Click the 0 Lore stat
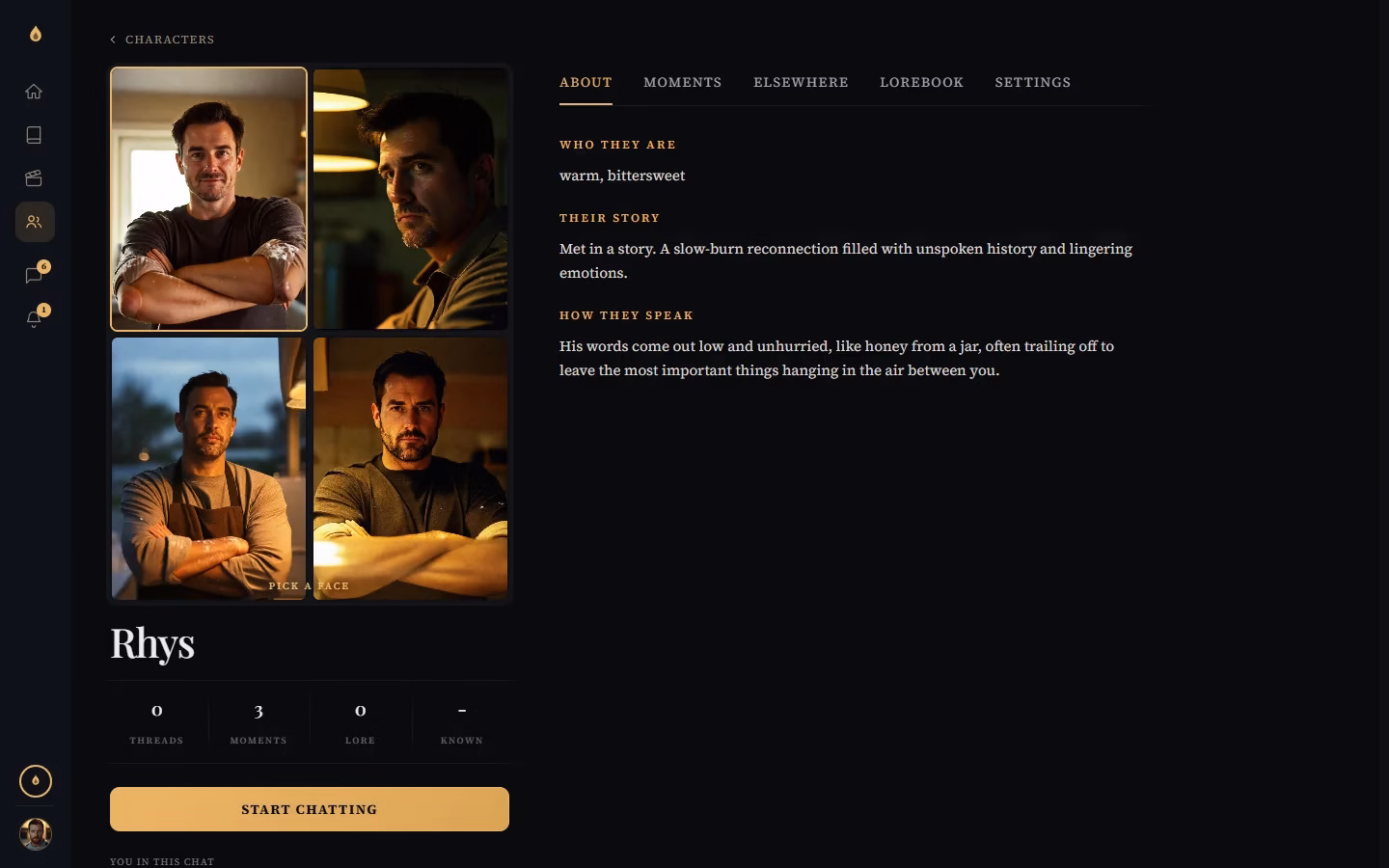Screen dimensions: 1389x868 pos(360,722)
